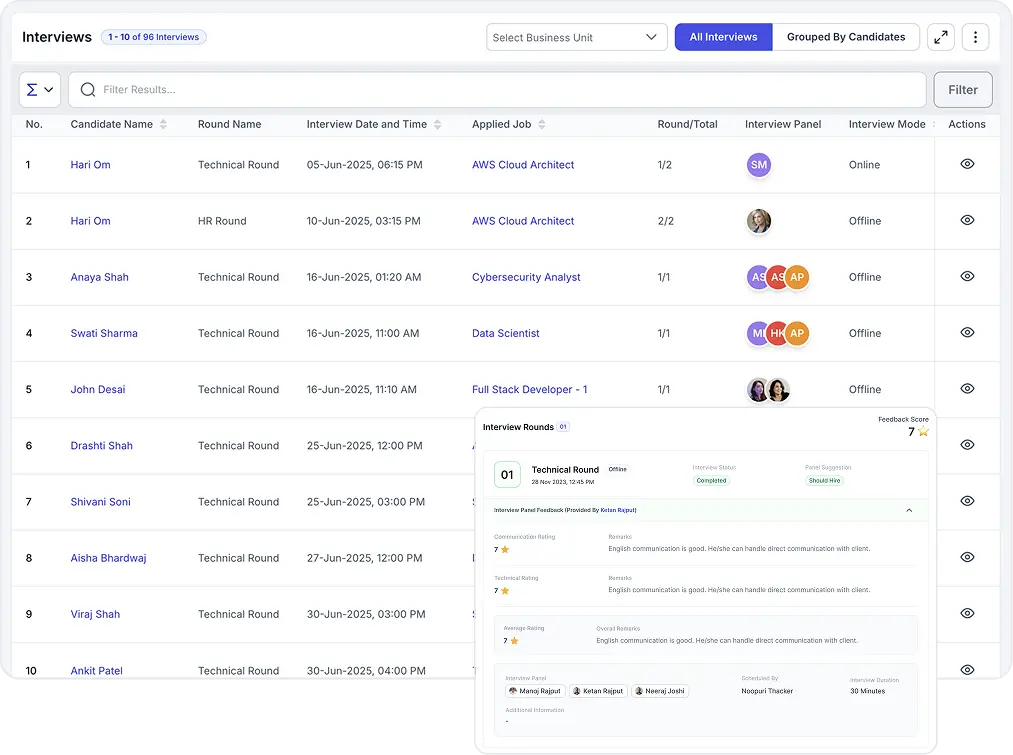Viewport: 1013px width, 755px height.
Task: Click Offline mode in Swati Sharma row
Action: 864,333
